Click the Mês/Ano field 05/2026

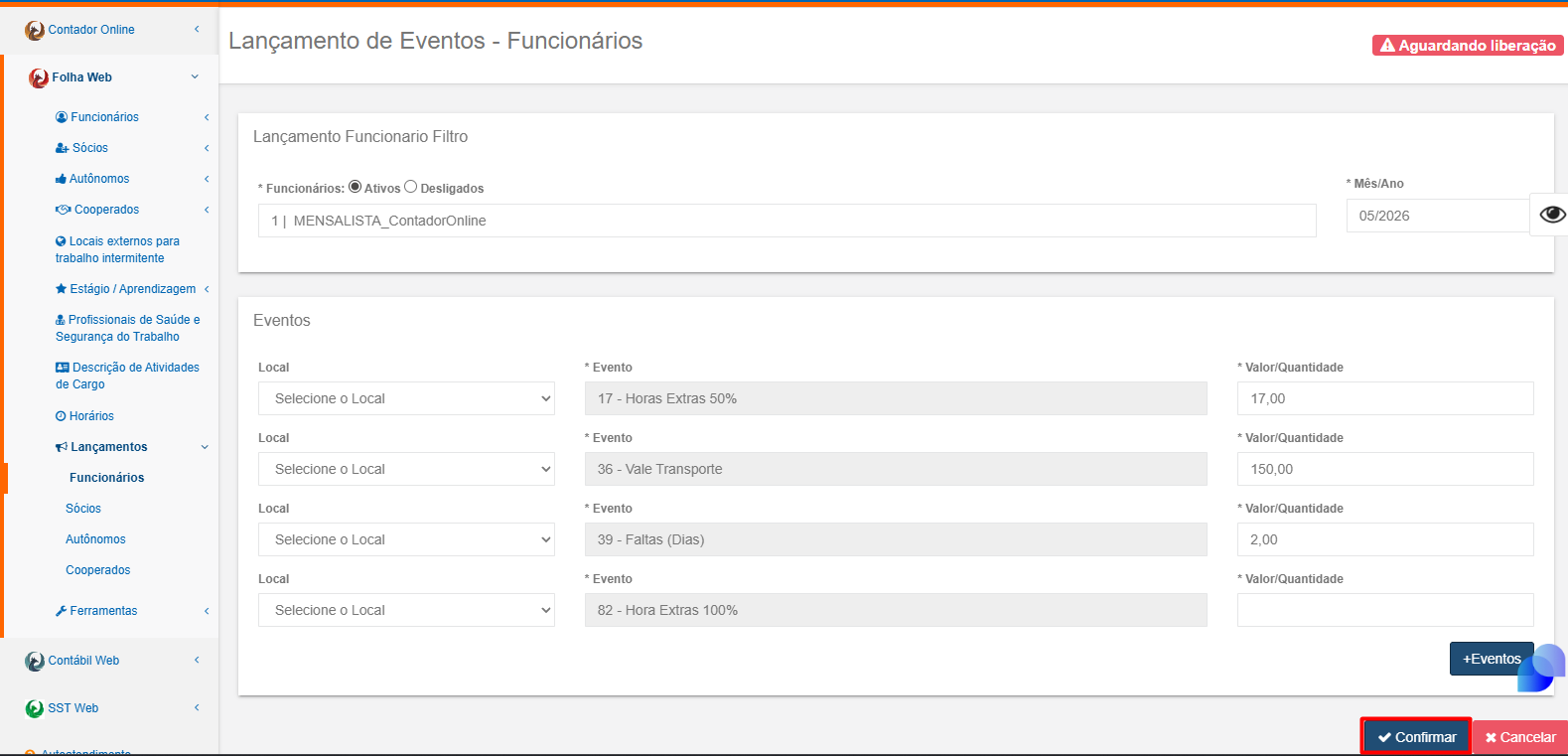pos(1438,216)
